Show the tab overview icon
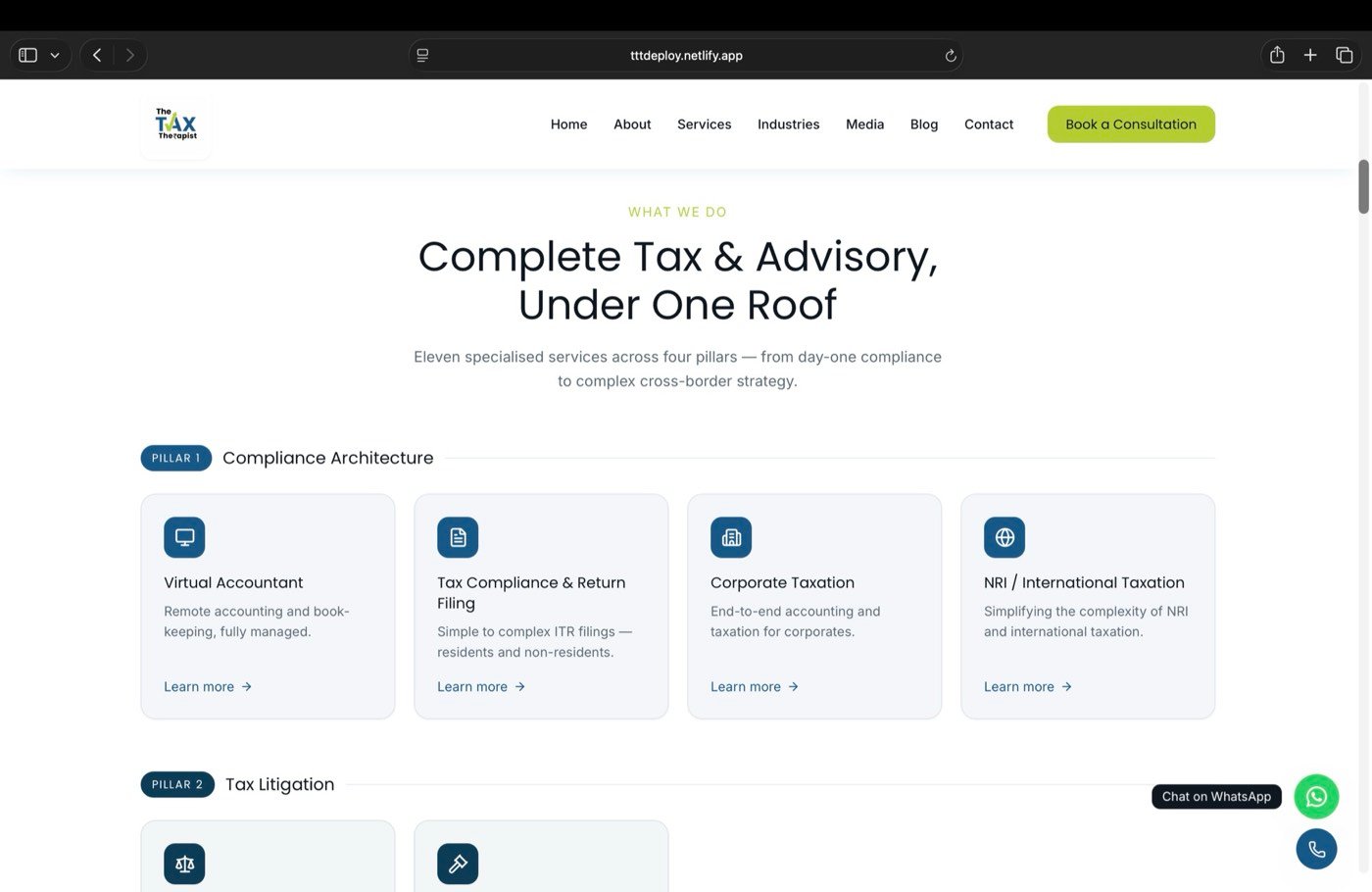This screenshot has height=892, width=1372. pos(1345,55)
